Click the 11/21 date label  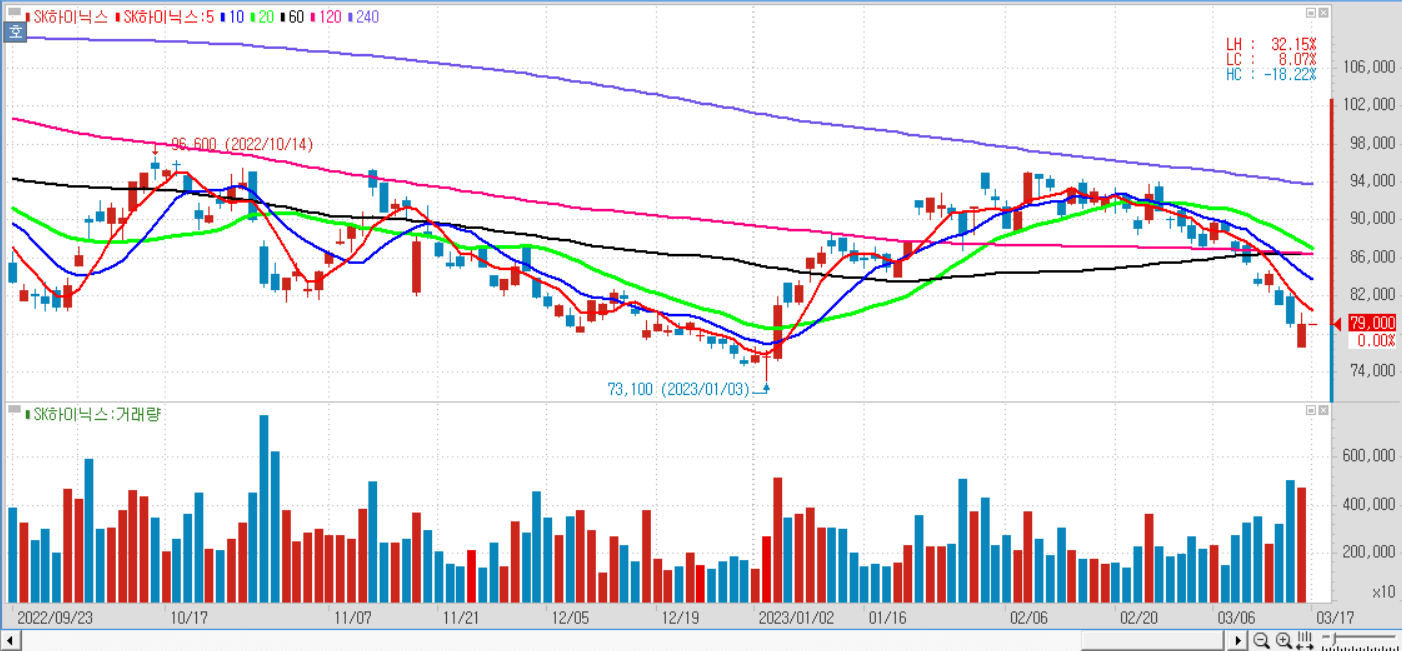pyautogui.click(x=461, y=618)
